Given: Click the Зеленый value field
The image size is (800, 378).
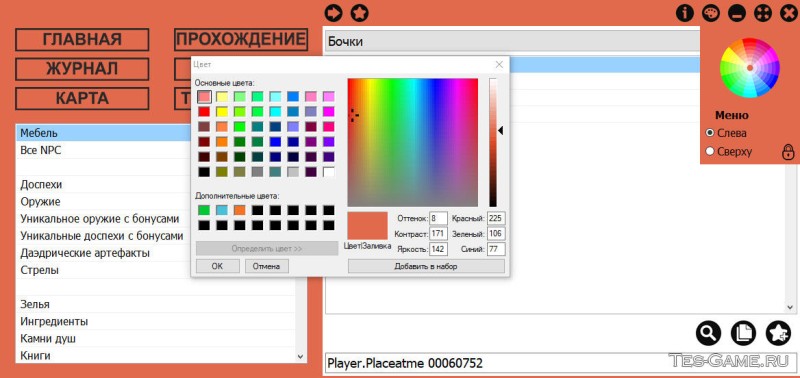Looking at the screenshot, I should (x=496, y=234).
